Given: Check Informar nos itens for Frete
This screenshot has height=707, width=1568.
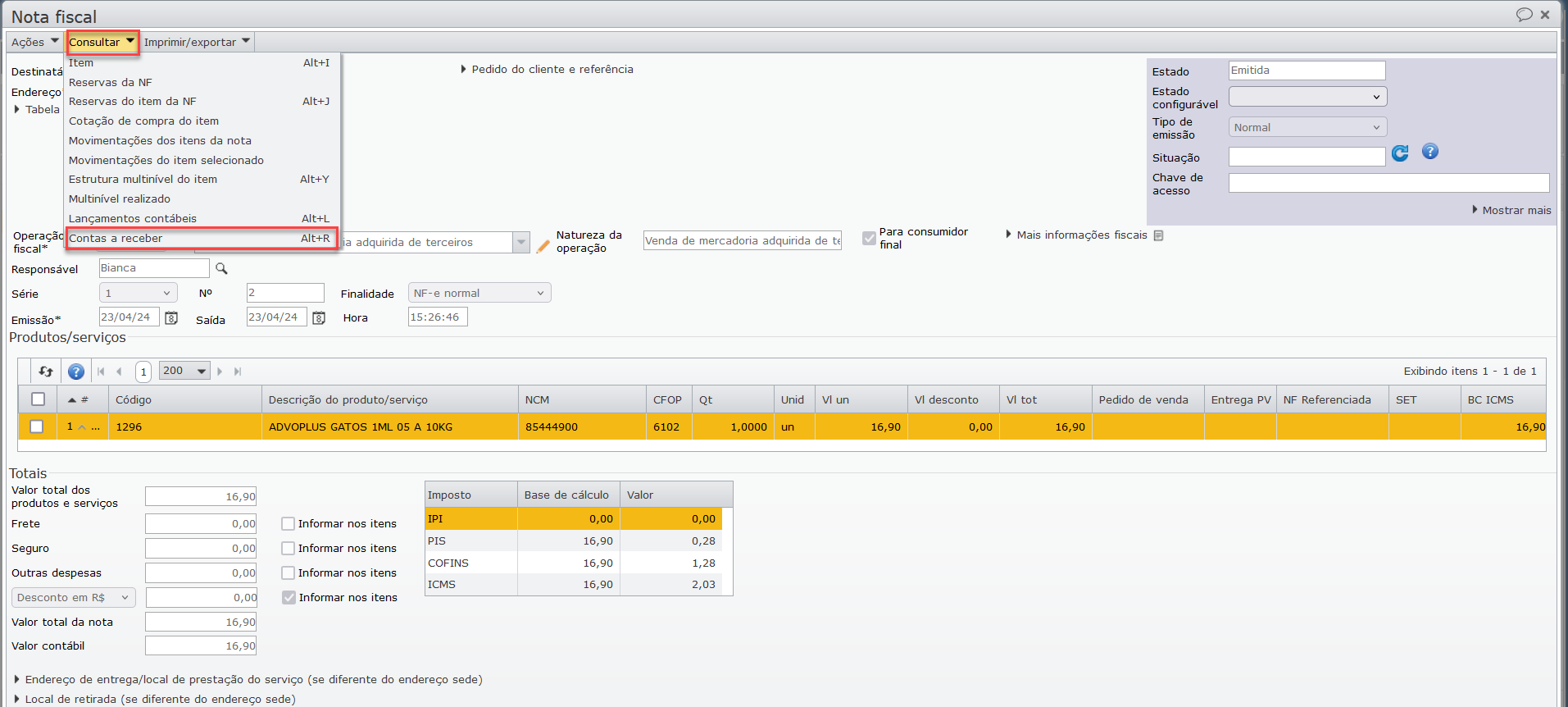Looking at the screenshot, I should (288, 523).
